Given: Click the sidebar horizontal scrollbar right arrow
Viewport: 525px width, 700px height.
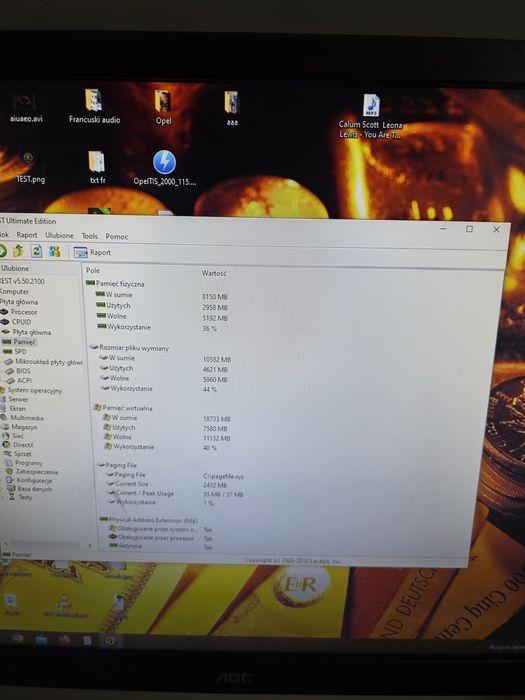Looking at the screenshot, I should click(90, 546).
